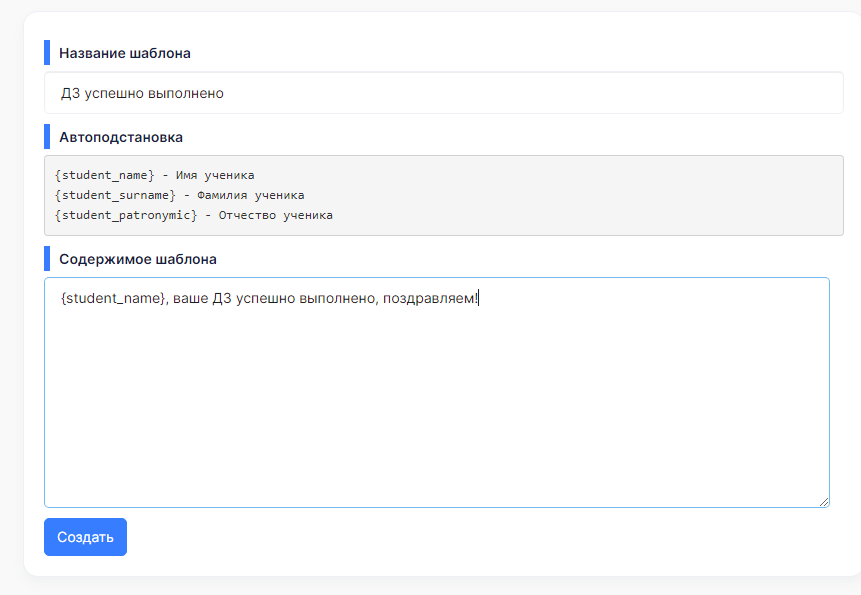Grab the textarea resize handle corner
This screenshot has width=861, height=595.
(x=824, y=502)
